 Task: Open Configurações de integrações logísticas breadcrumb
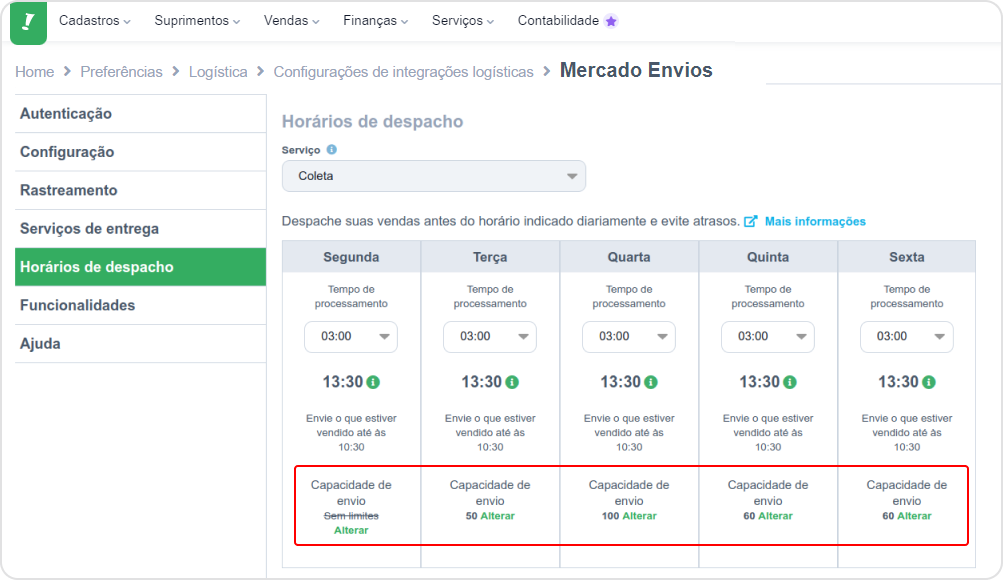click(x=404, y=72)
